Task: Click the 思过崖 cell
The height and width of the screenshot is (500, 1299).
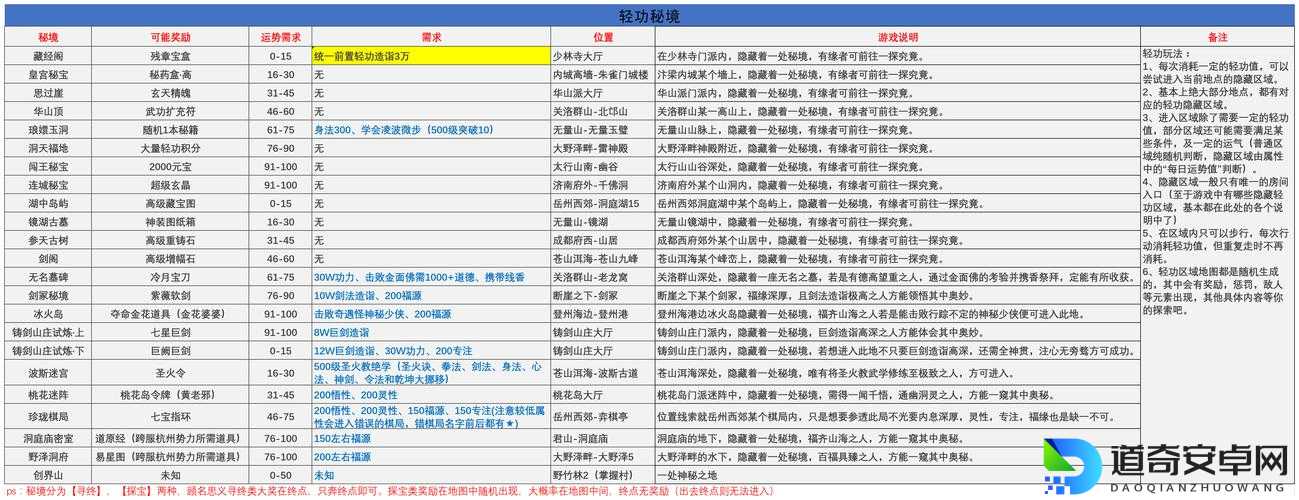Action: click(x=48, y=93)
